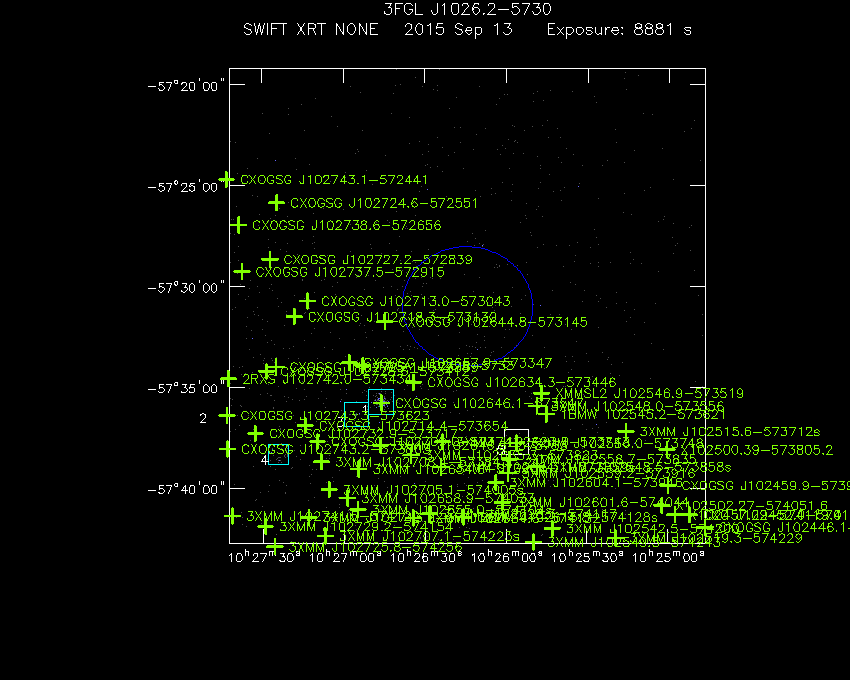Select source label CXOGSG J102738.6-572656
850x680 pixels.
tap(346, 225)
